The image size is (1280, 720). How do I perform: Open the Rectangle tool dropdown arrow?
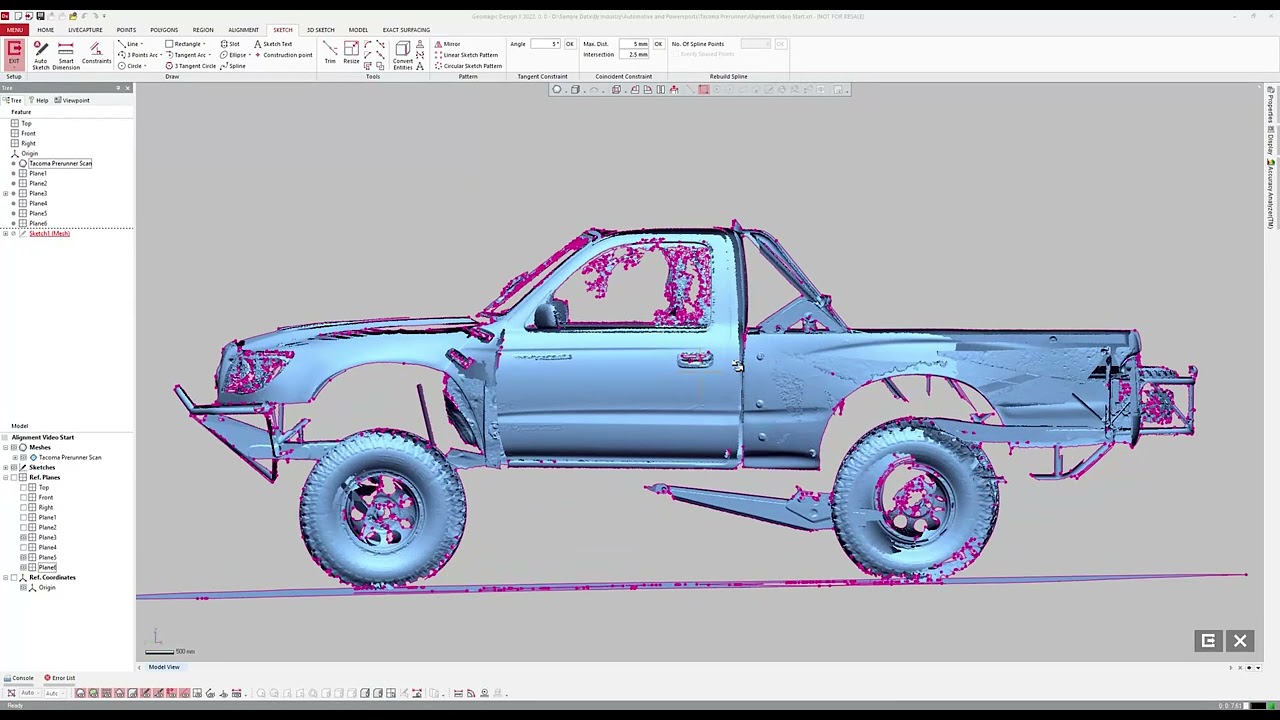[x=205, y=44]
